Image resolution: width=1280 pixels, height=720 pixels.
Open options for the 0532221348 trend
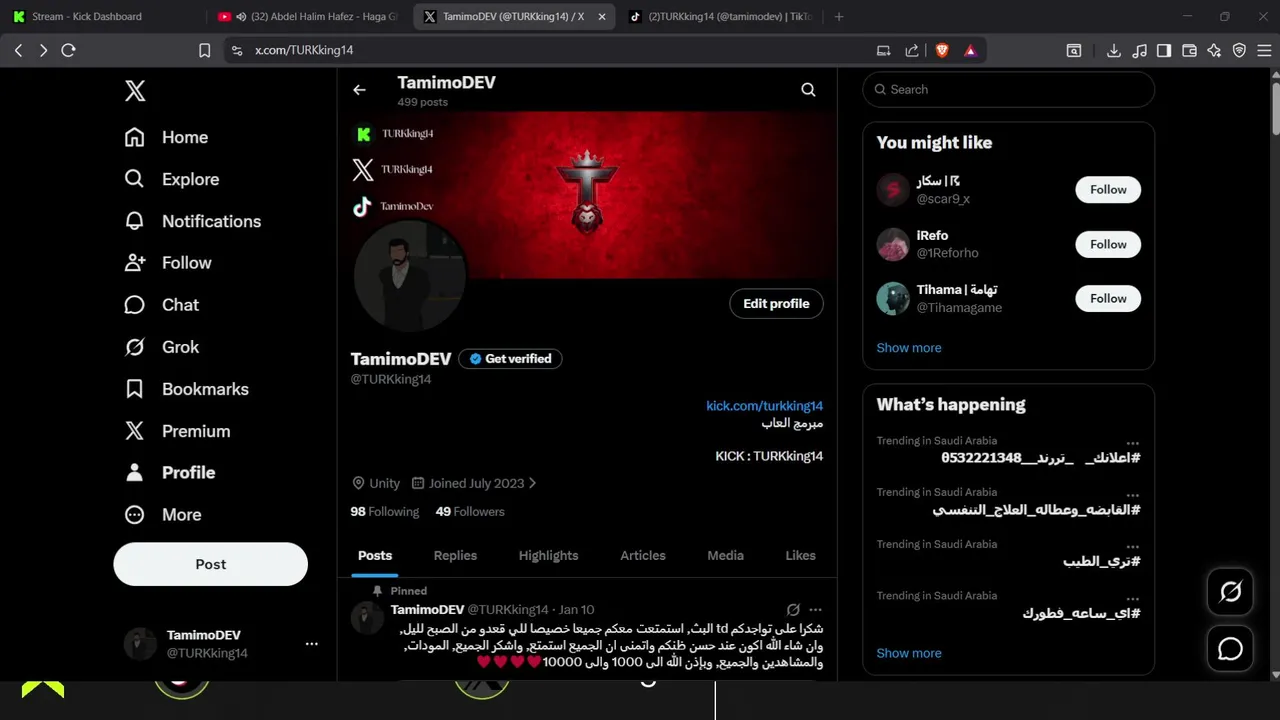(x=1132, y=443)
